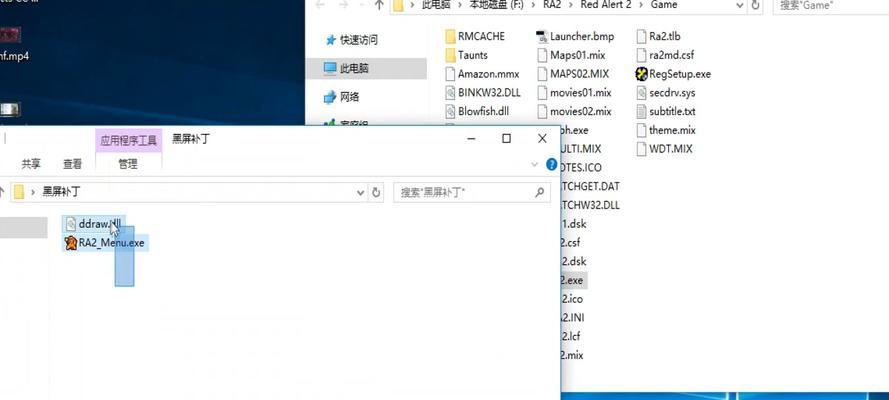Open the 应用程序工具 ribbon tab
Screen dimensions: 889x400
(x=129, y=141)
